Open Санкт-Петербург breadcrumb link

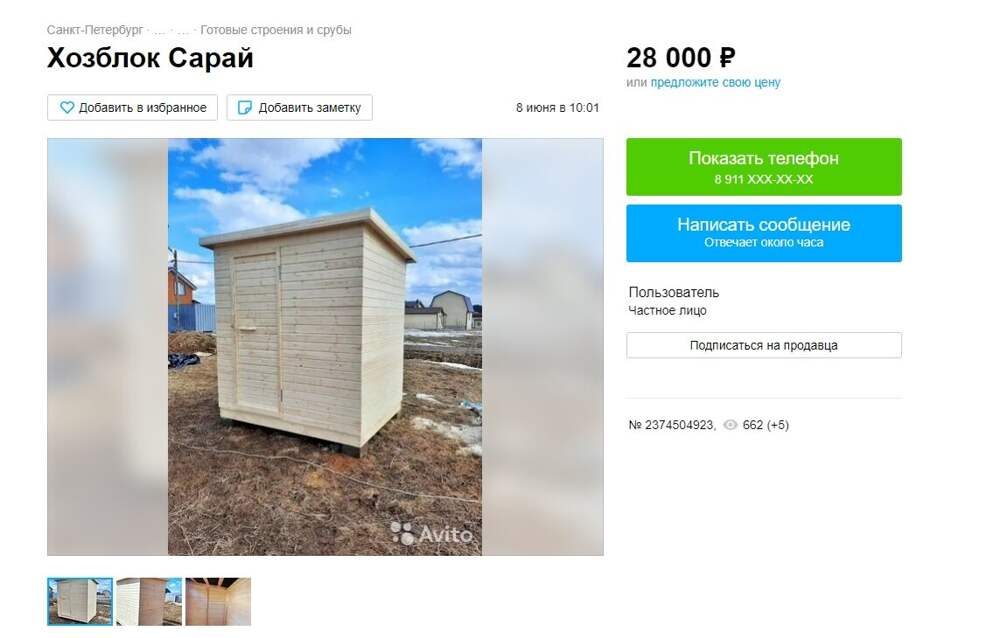[95, 30]
